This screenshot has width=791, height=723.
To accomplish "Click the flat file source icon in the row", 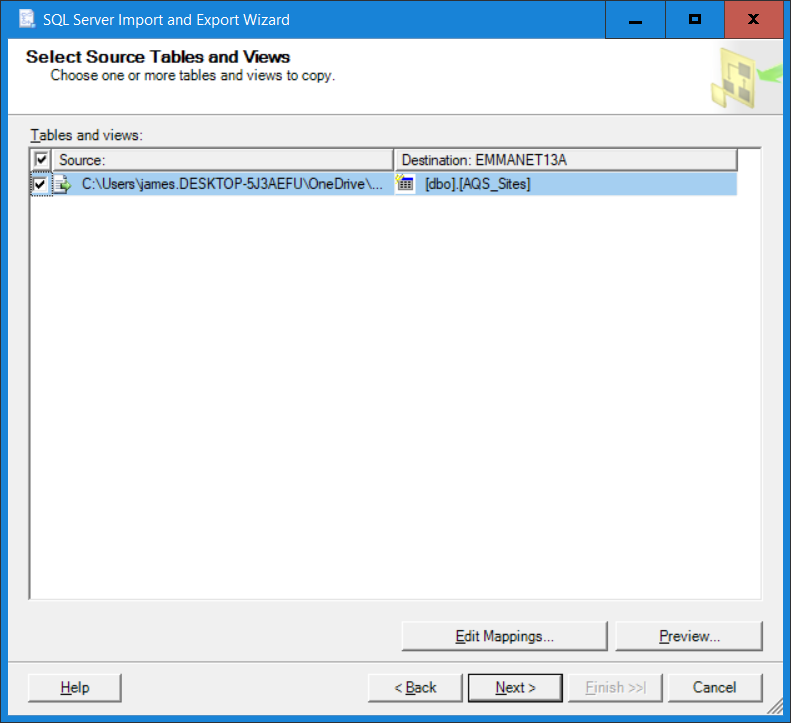I will point(63,184).
